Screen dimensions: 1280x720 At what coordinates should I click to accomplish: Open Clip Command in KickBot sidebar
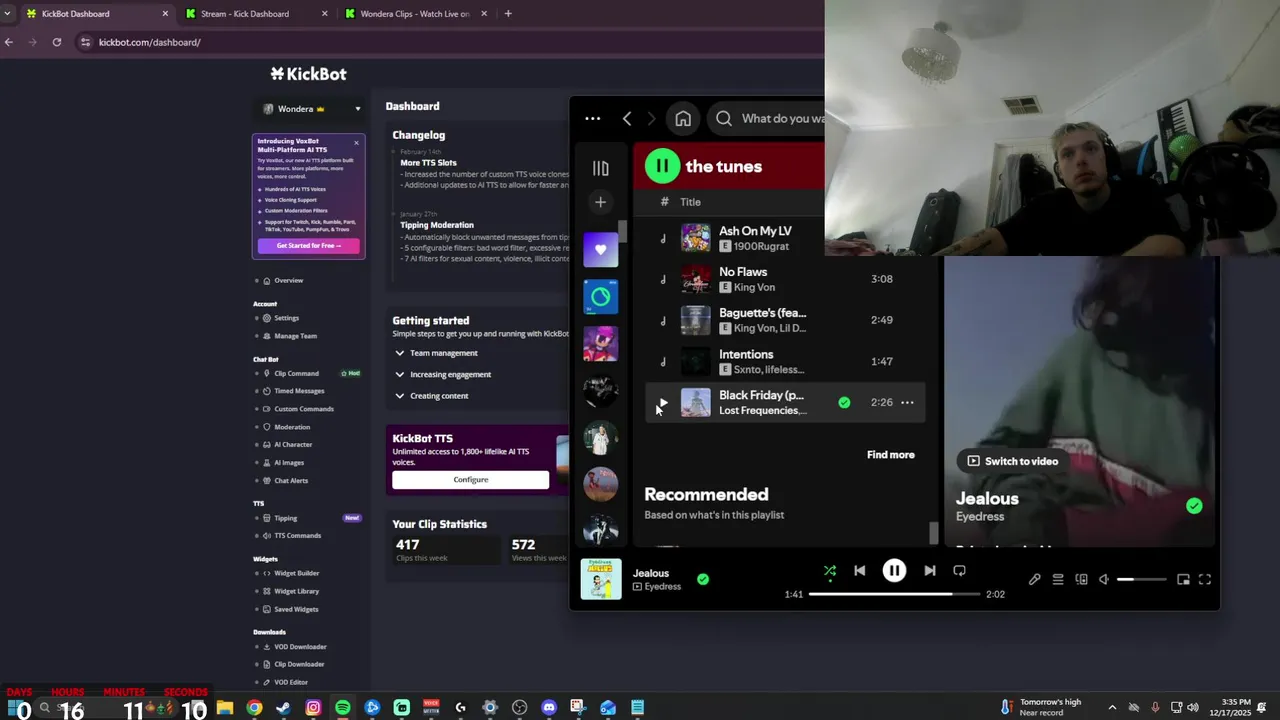tap(296, 374)
